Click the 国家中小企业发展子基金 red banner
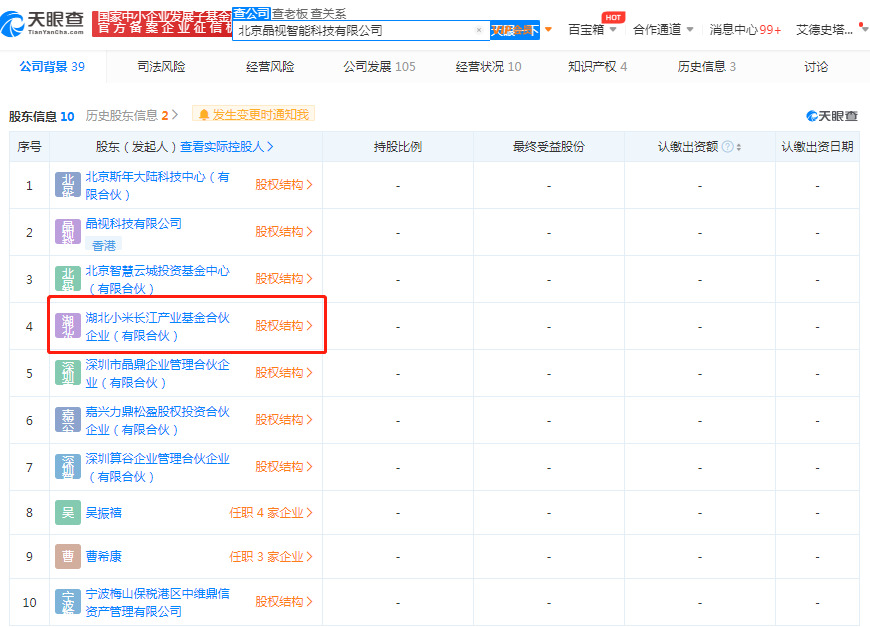This screenshot has height=627, width=870. click(x=162, y=23)
